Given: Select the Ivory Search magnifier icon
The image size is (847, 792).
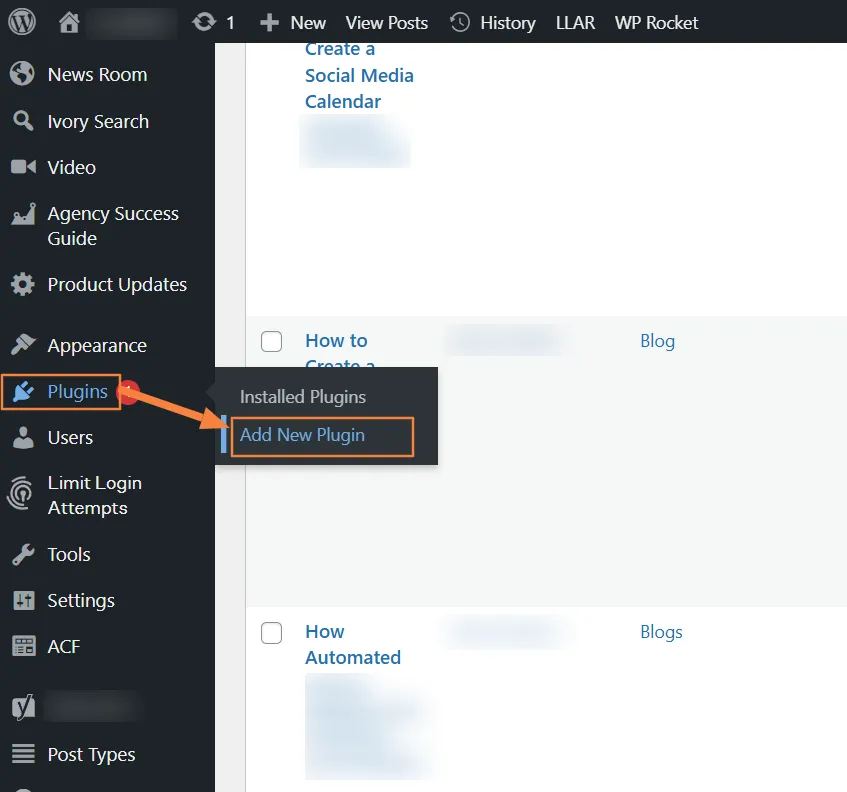Looking at the screenshot, I should coord(21,121).
